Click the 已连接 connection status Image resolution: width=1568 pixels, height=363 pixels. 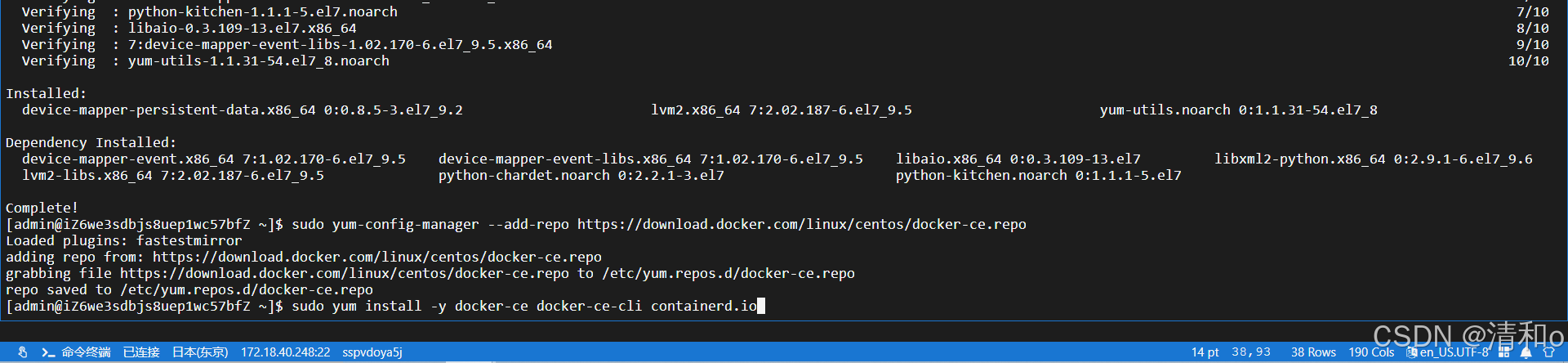pos(141,352)
